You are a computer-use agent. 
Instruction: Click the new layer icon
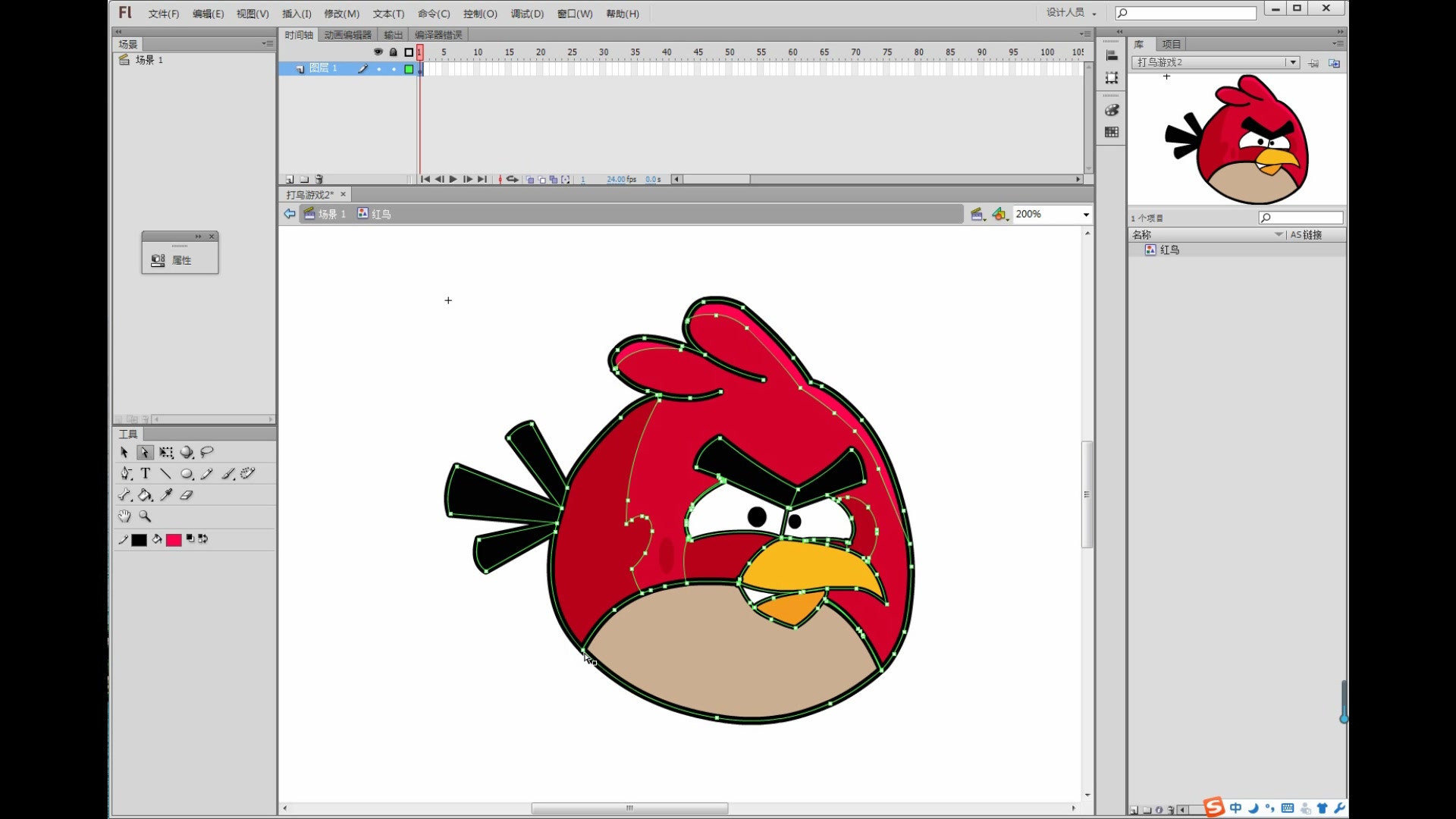[290, 180]
